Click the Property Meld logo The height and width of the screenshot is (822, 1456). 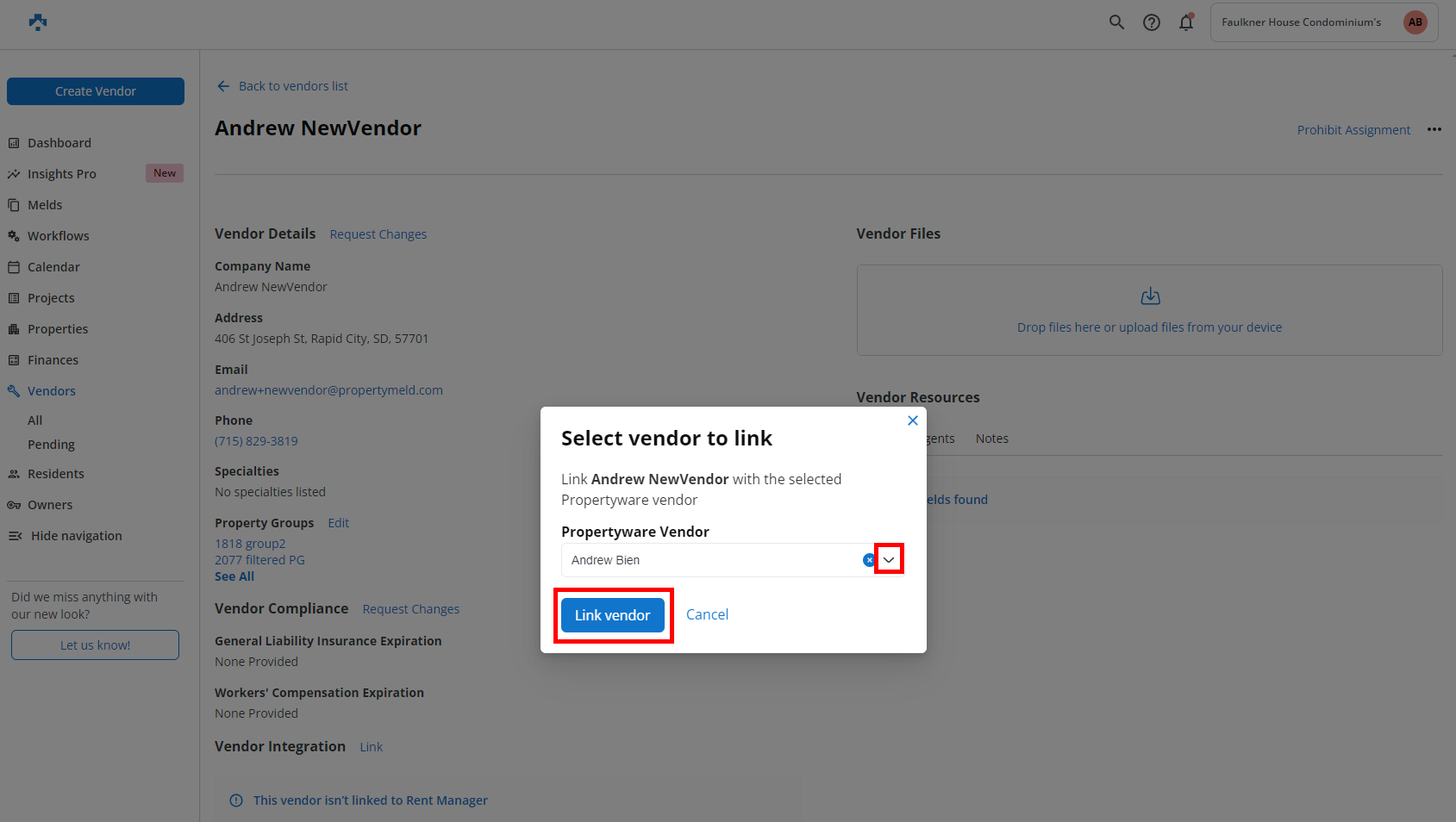click(x=38, y=22)
